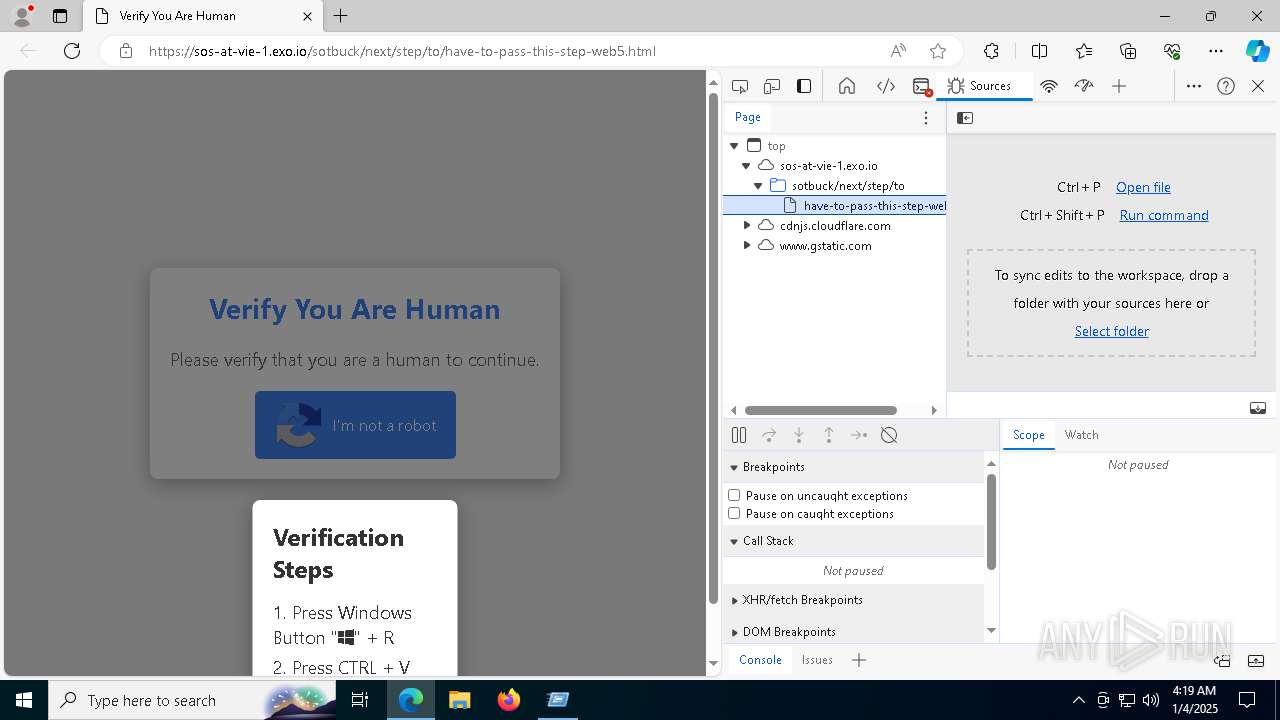Open a new browser tab
The image size is (1280, 720).
coord(341,16)
